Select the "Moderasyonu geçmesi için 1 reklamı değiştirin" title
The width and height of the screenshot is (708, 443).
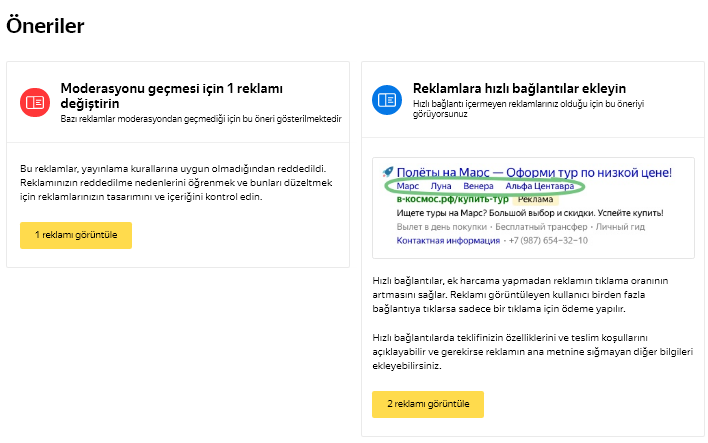coord(165,95)
